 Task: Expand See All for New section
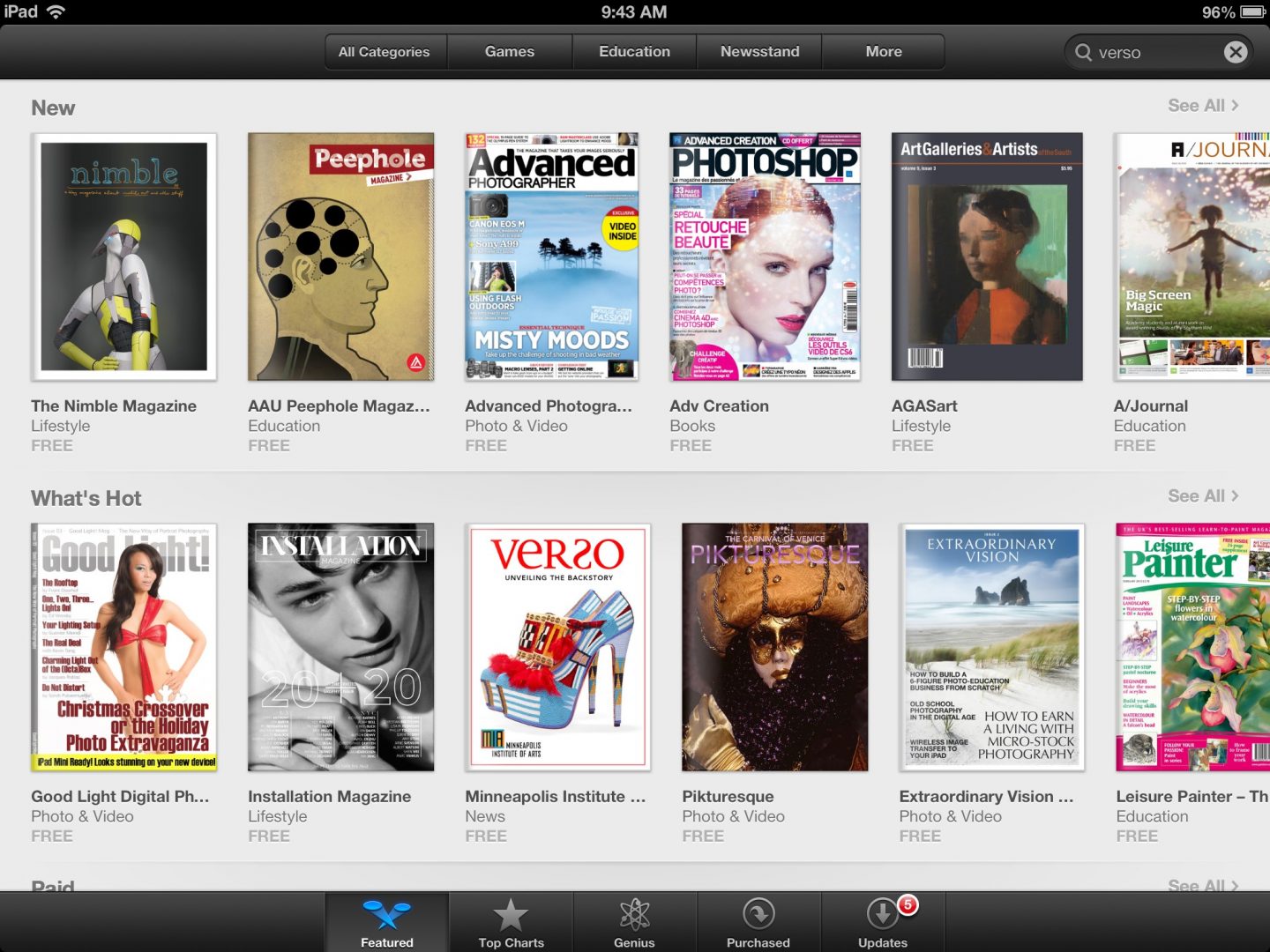1203,106
